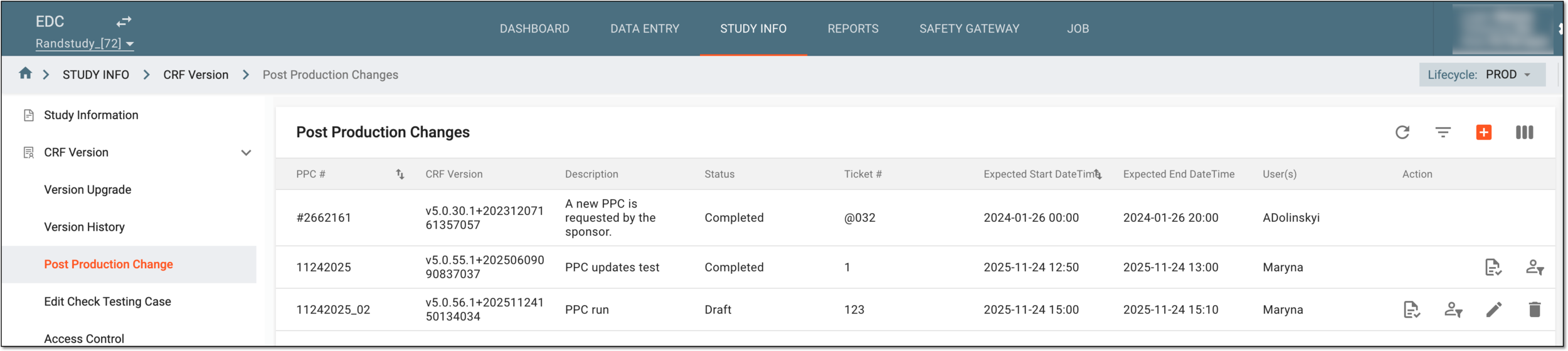1568x351 pixels.
Task: Open user filter icon for row 11242025
Action: pyautogui.click(x=1535, y=268)
